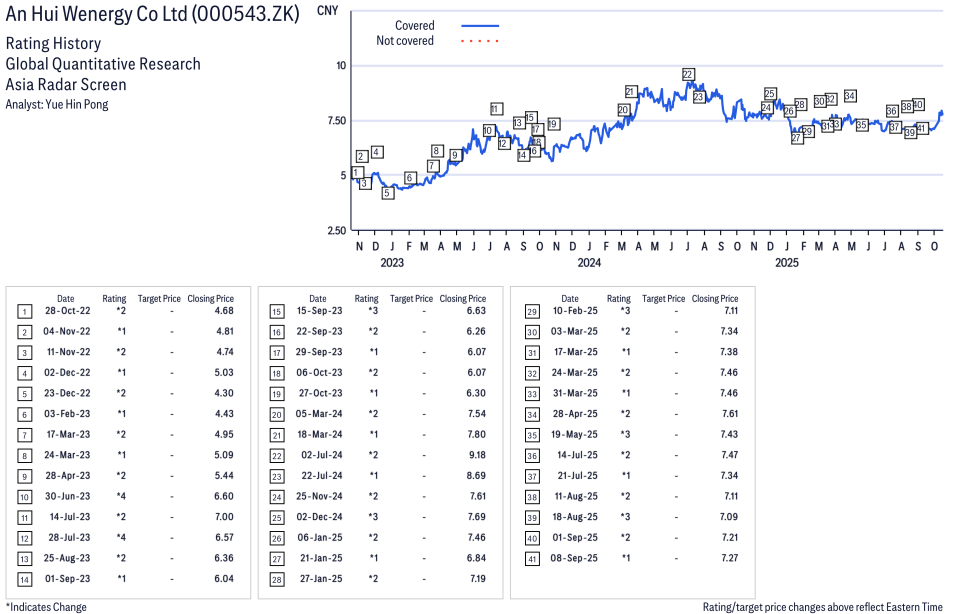Click chart marker 21 in early 2024
Viewport: 954px width, 614px height.
tap(631, 91)
